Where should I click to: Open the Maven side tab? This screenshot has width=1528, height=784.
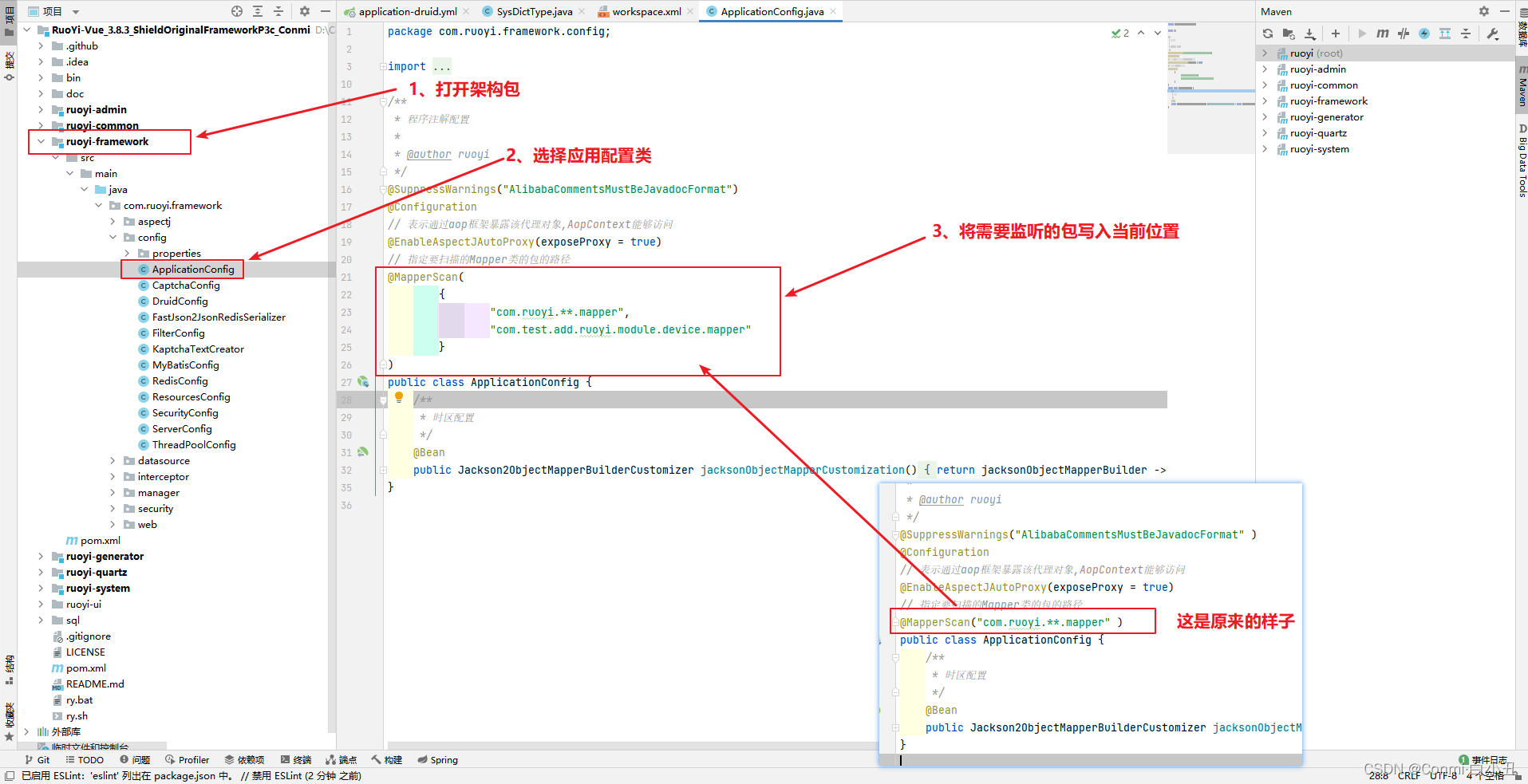click(1522, 86)
